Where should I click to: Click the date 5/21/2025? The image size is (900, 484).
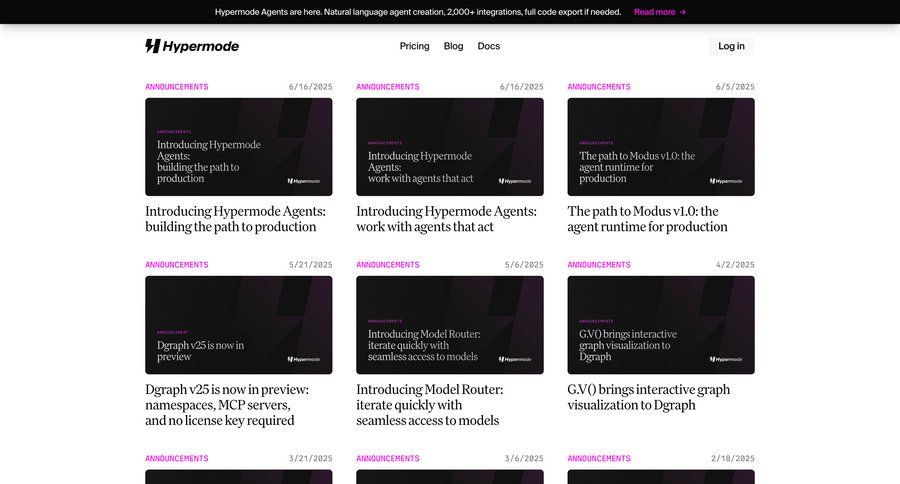pos(311,265)
